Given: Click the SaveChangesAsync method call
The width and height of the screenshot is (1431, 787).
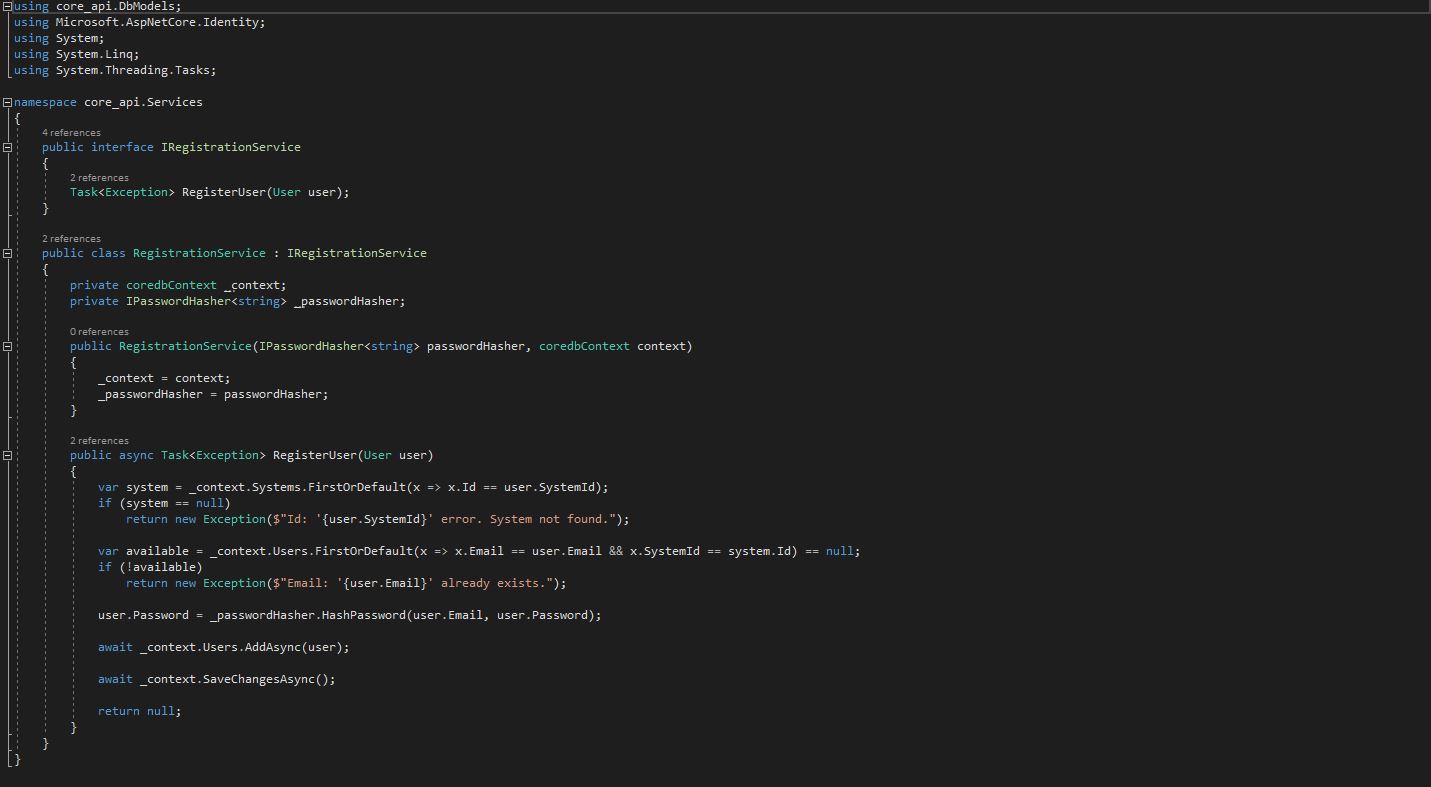Looking at the screenshot, I should click(259, 679).
